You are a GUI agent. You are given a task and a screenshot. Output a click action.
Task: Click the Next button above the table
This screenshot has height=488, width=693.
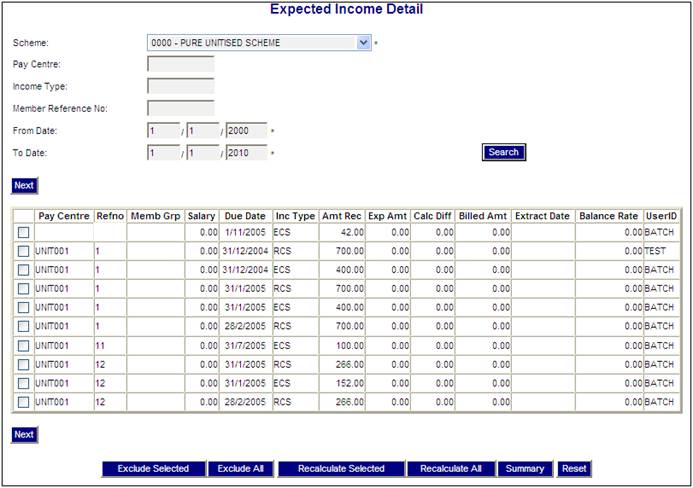(x=24, y=186)
